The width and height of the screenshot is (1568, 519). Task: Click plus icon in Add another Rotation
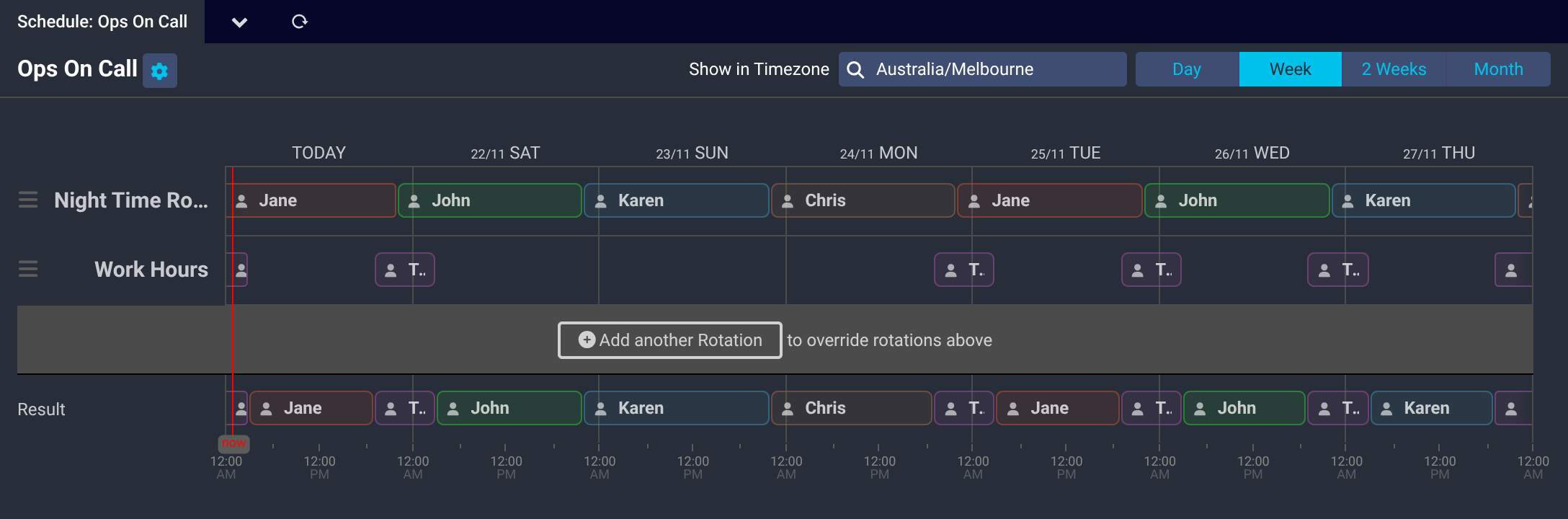pos(587,340)
